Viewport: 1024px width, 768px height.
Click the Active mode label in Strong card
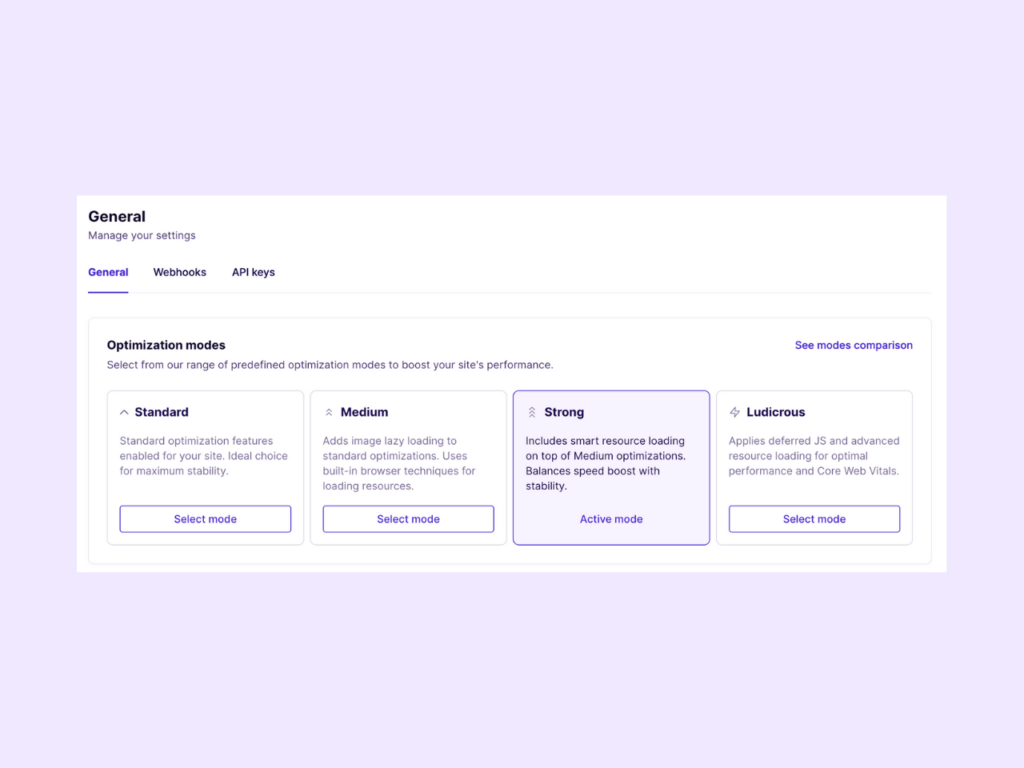coord(611,519)
